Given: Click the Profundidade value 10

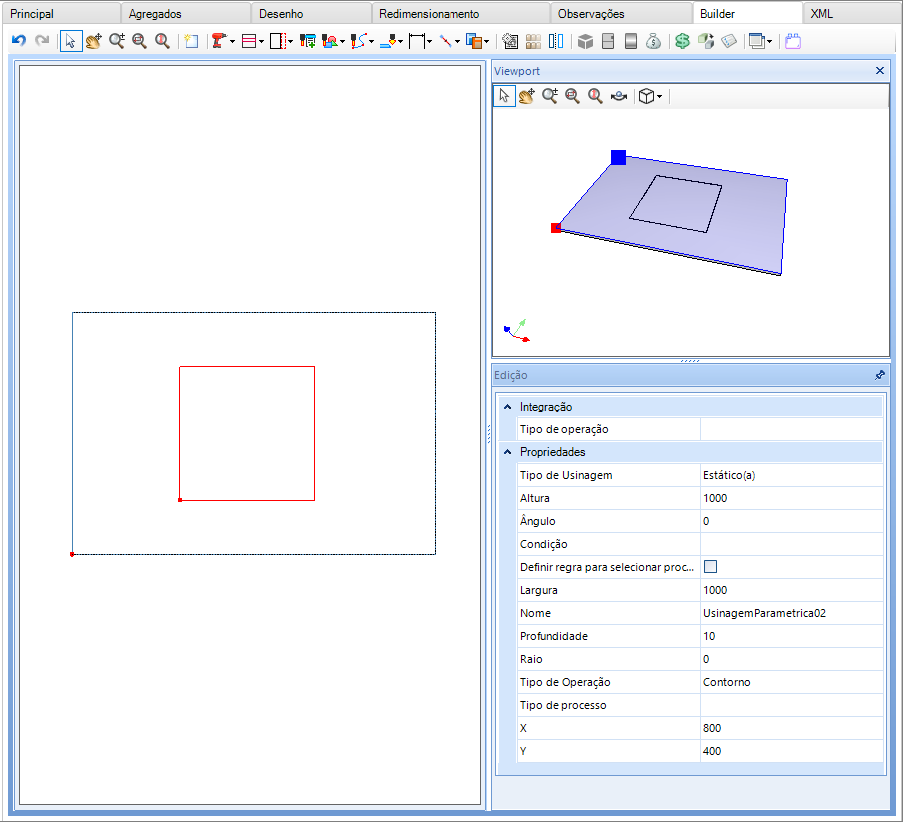Looking at the screenshot, I should 792,636.
